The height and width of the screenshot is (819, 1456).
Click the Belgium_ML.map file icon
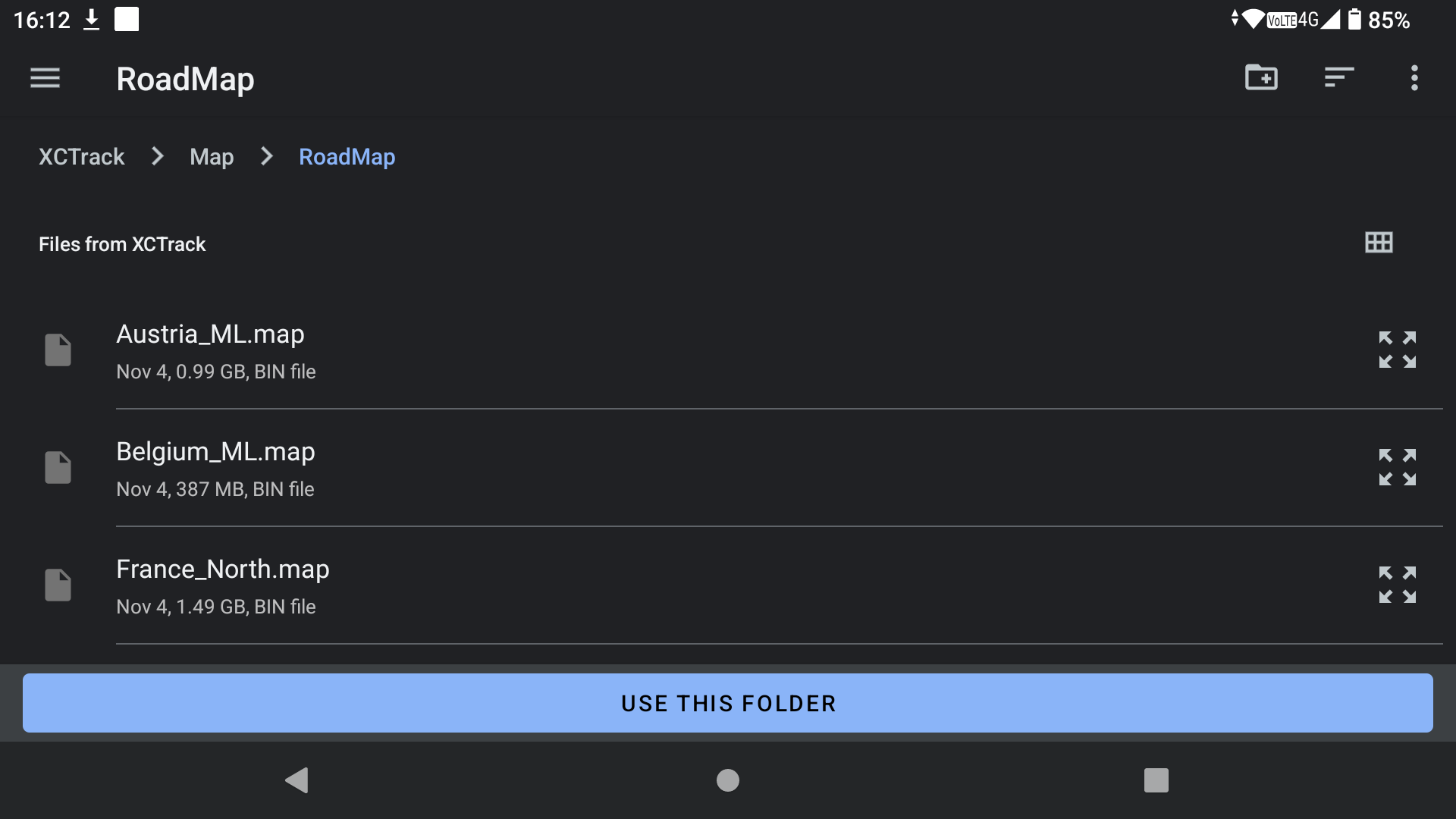pos(58,468)
